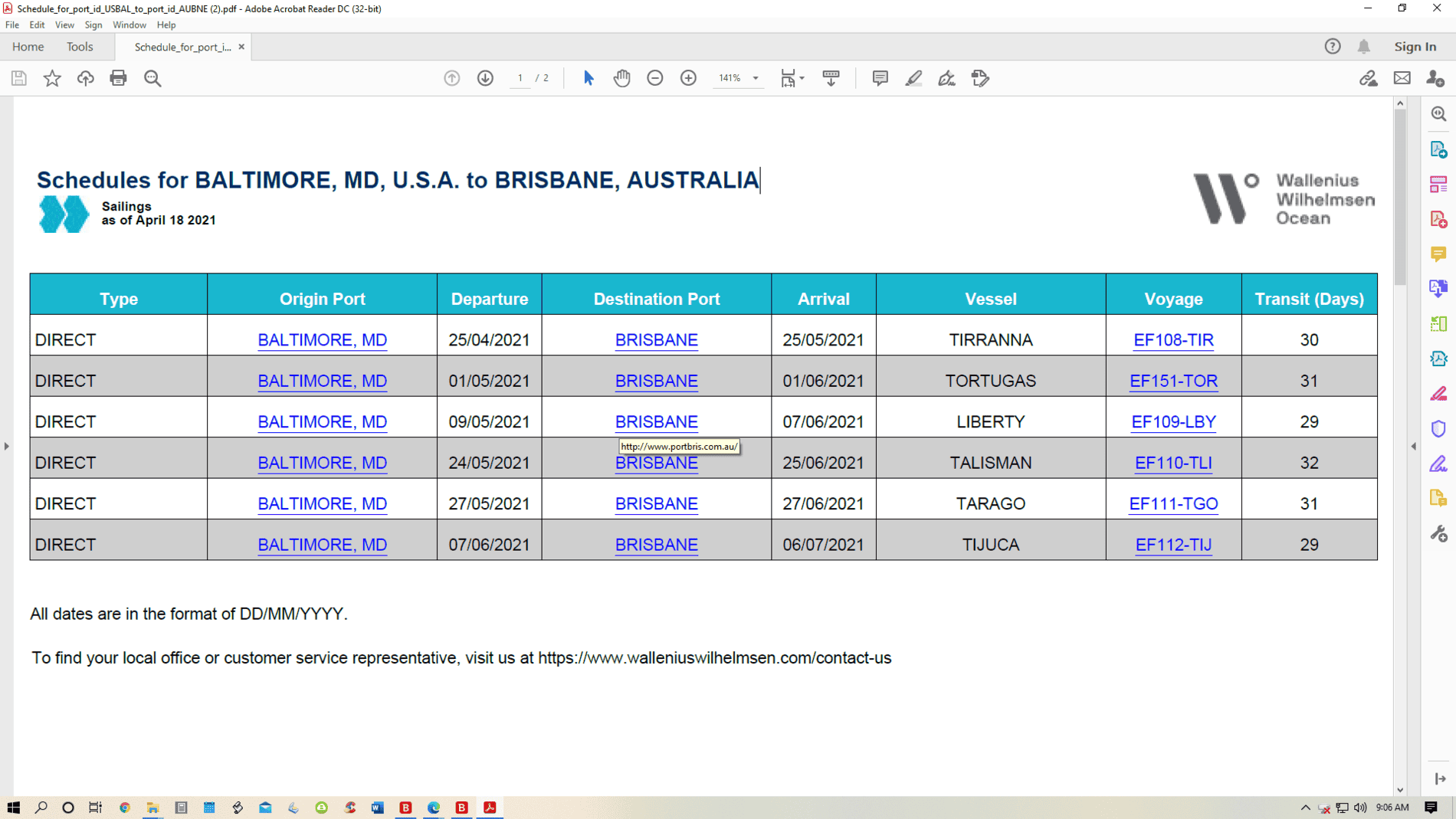The height and width of the screenshot is (819, 1456).
Task: Star this file as favorite
Action: (52, 78)
